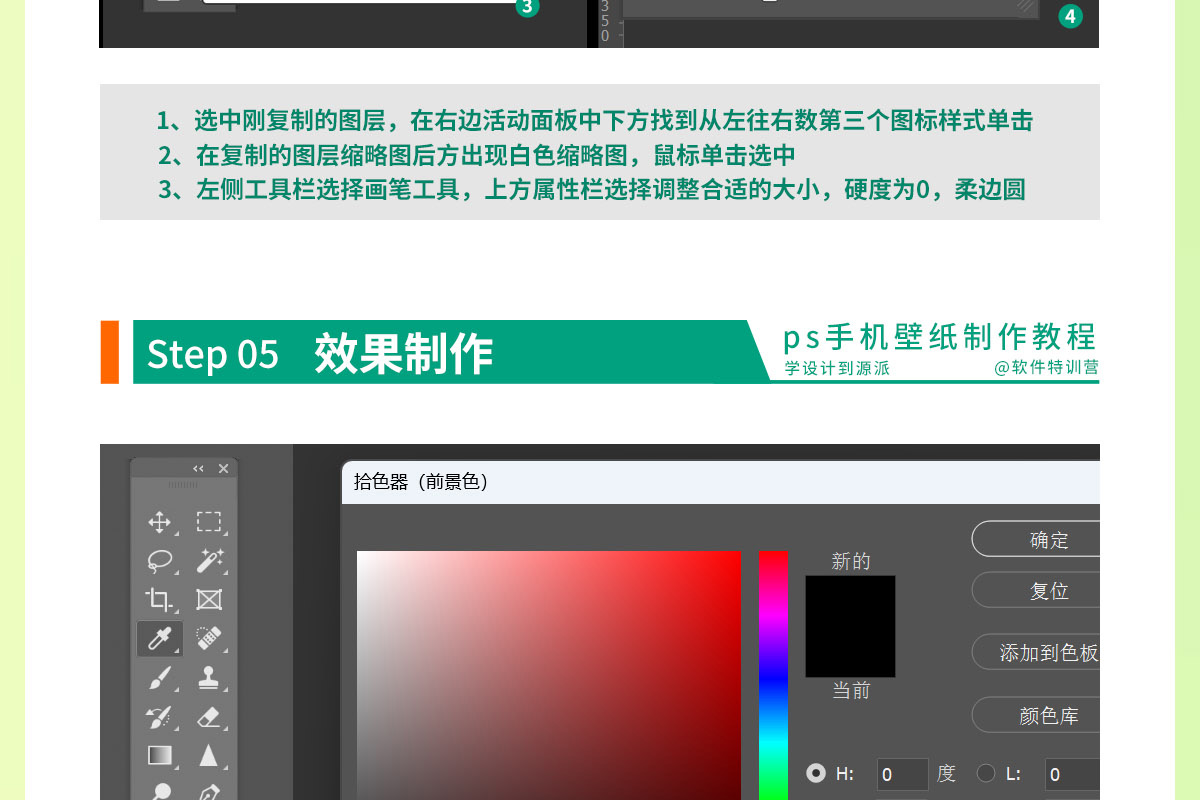1200x800 pixels.
Task: Select the Gradient tool
Action: (x=159, y=756)
